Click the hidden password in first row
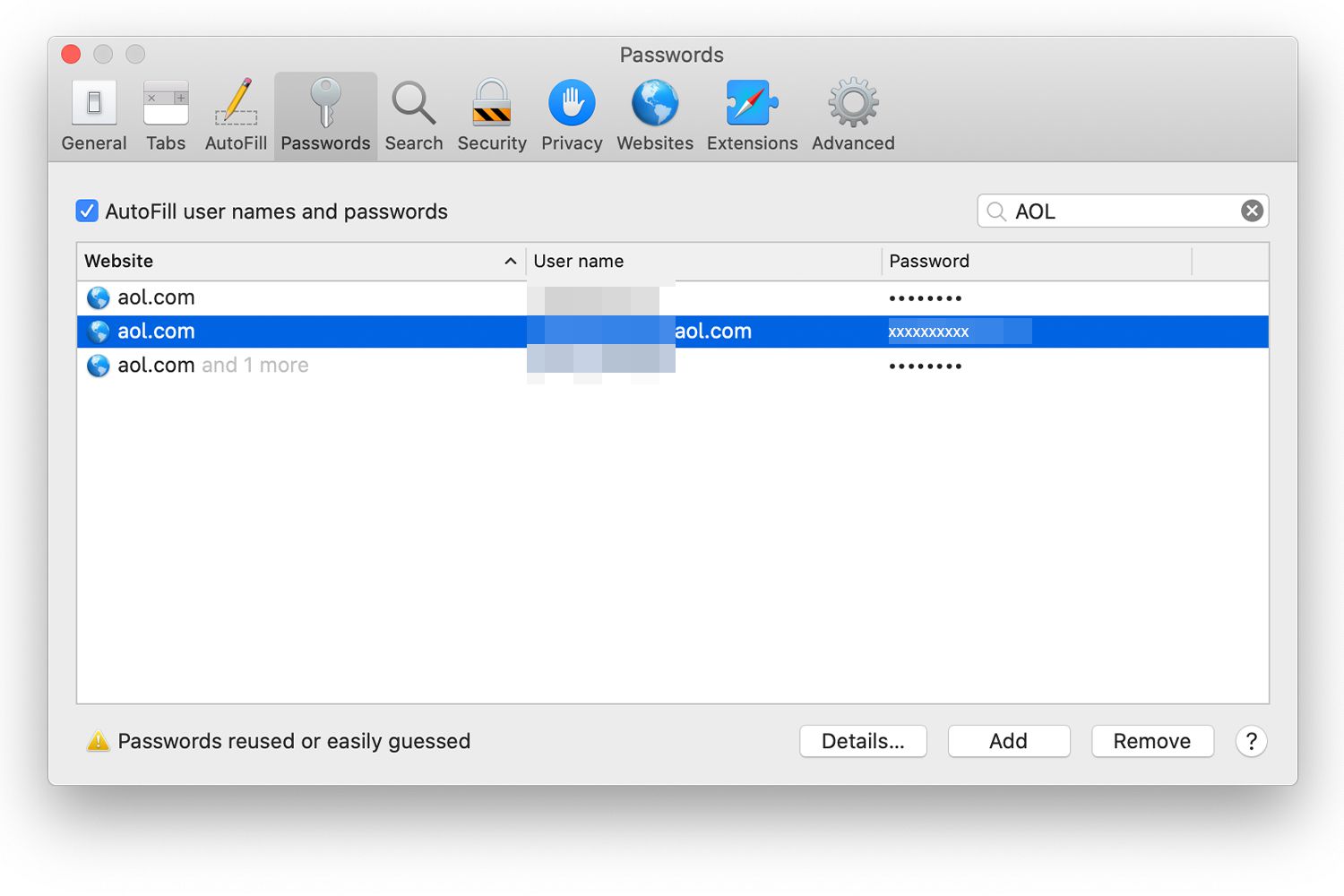This screenshot has height=896, width=1344. pos(926,298)
